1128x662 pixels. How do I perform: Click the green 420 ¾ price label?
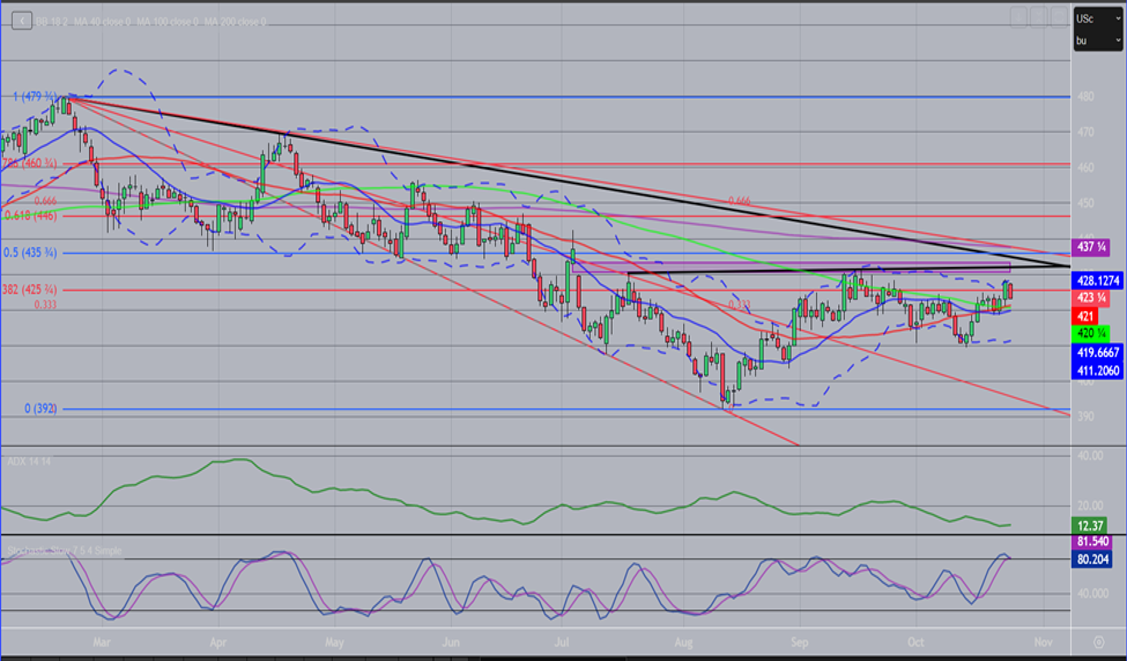pos(1088,333)
